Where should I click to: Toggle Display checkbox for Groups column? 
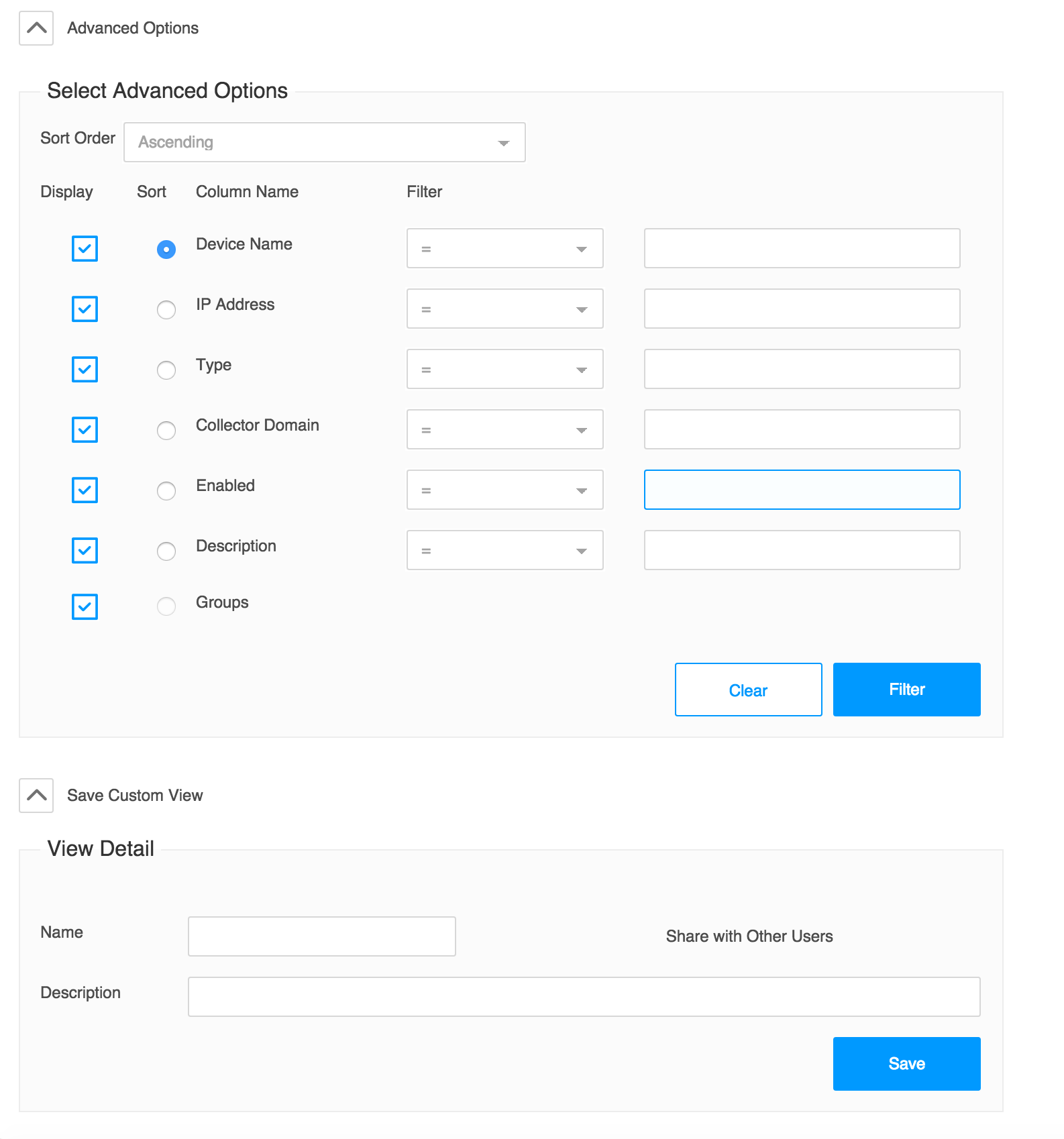click(85, 607)
